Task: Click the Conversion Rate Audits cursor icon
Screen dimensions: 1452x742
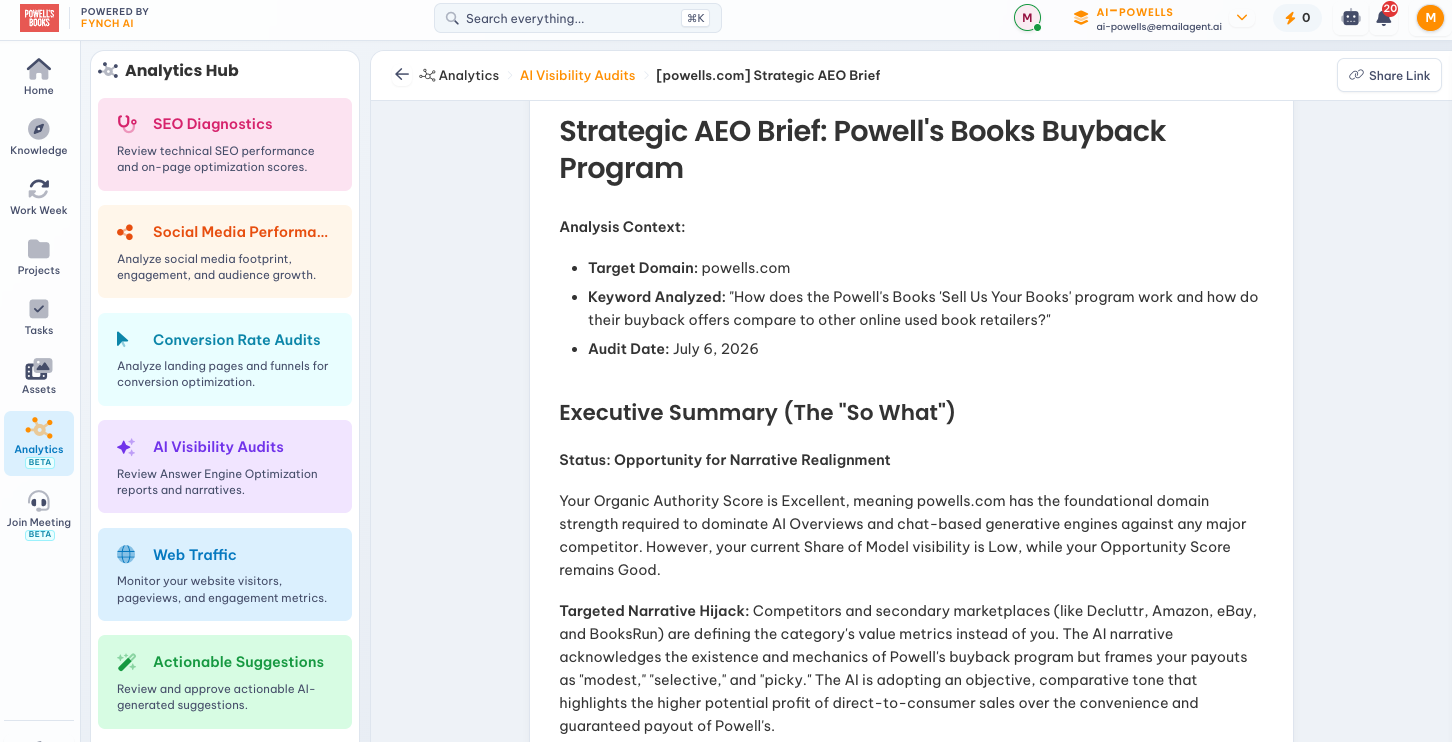Action: 123,340
